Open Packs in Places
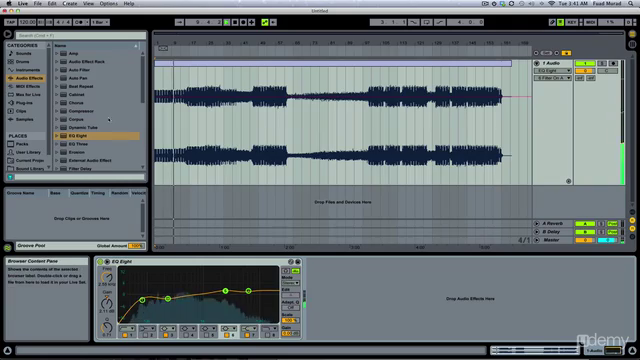This screenshot has height=360, width=640. (x=22, y=144)
